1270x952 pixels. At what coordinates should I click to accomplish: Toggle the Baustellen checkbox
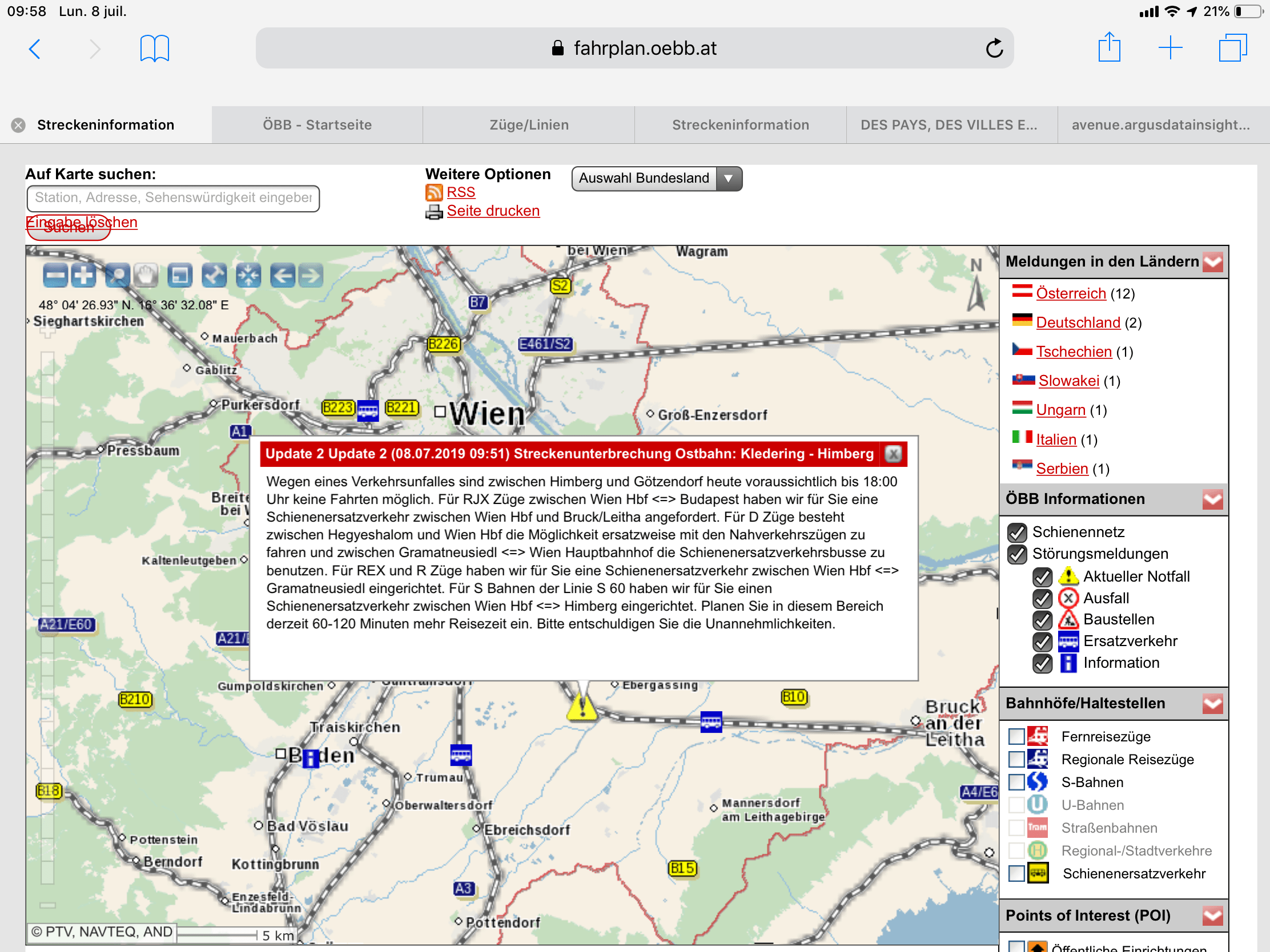pyautogui.click(x=1042, y=620)
